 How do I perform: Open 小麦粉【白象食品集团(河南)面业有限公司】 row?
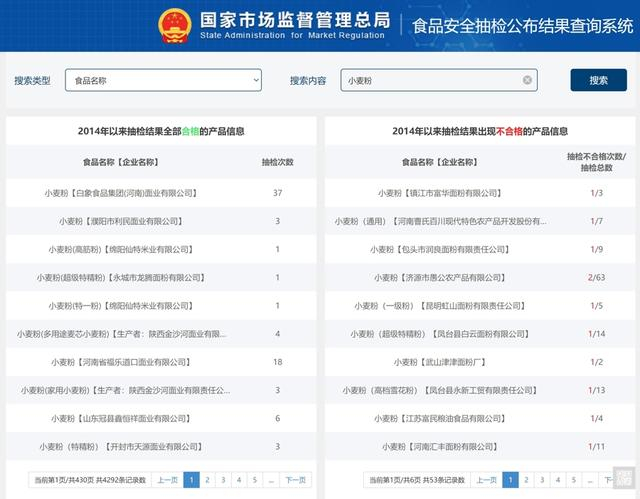pyautogui.click(x=161, y=193)
